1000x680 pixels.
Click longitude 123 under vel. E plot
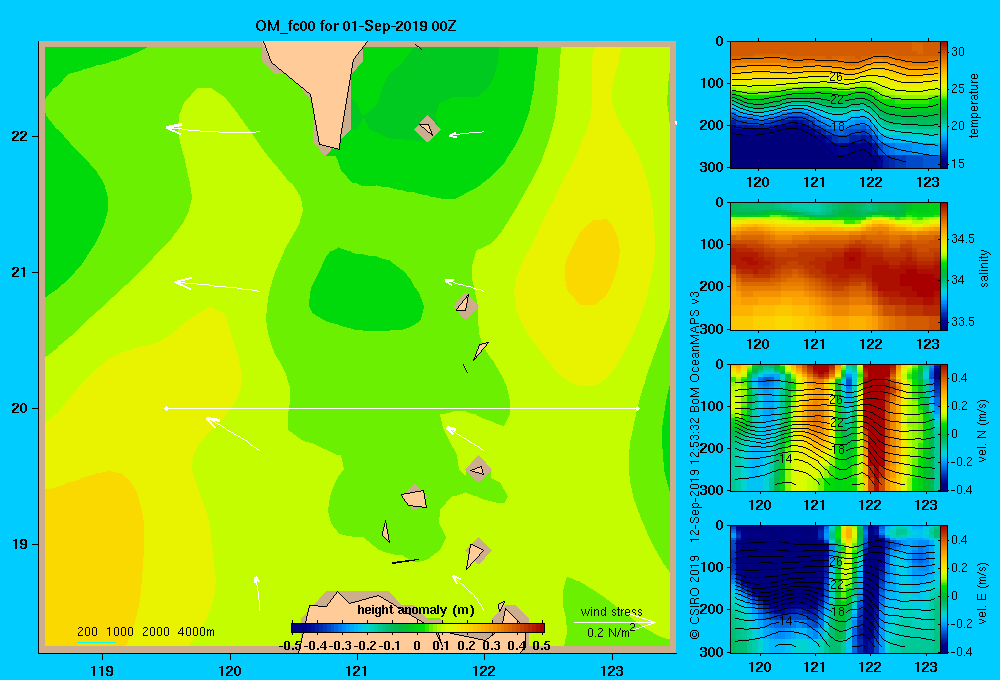point(927,667)
